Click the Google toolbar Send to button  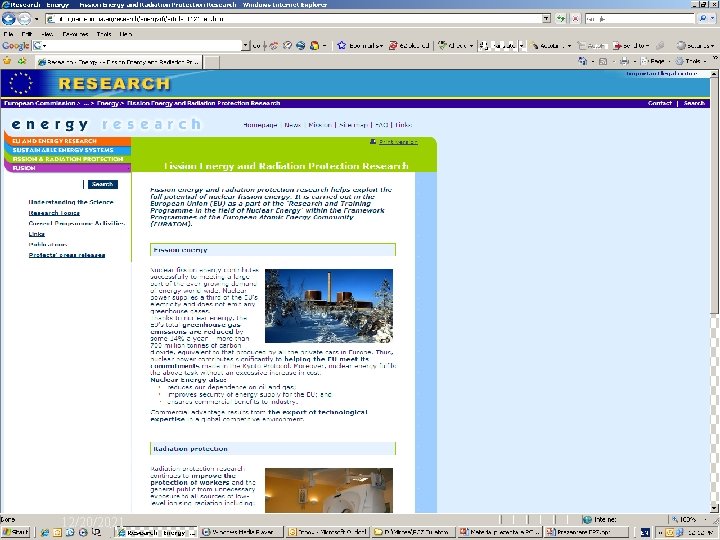(x=631, y=45)
